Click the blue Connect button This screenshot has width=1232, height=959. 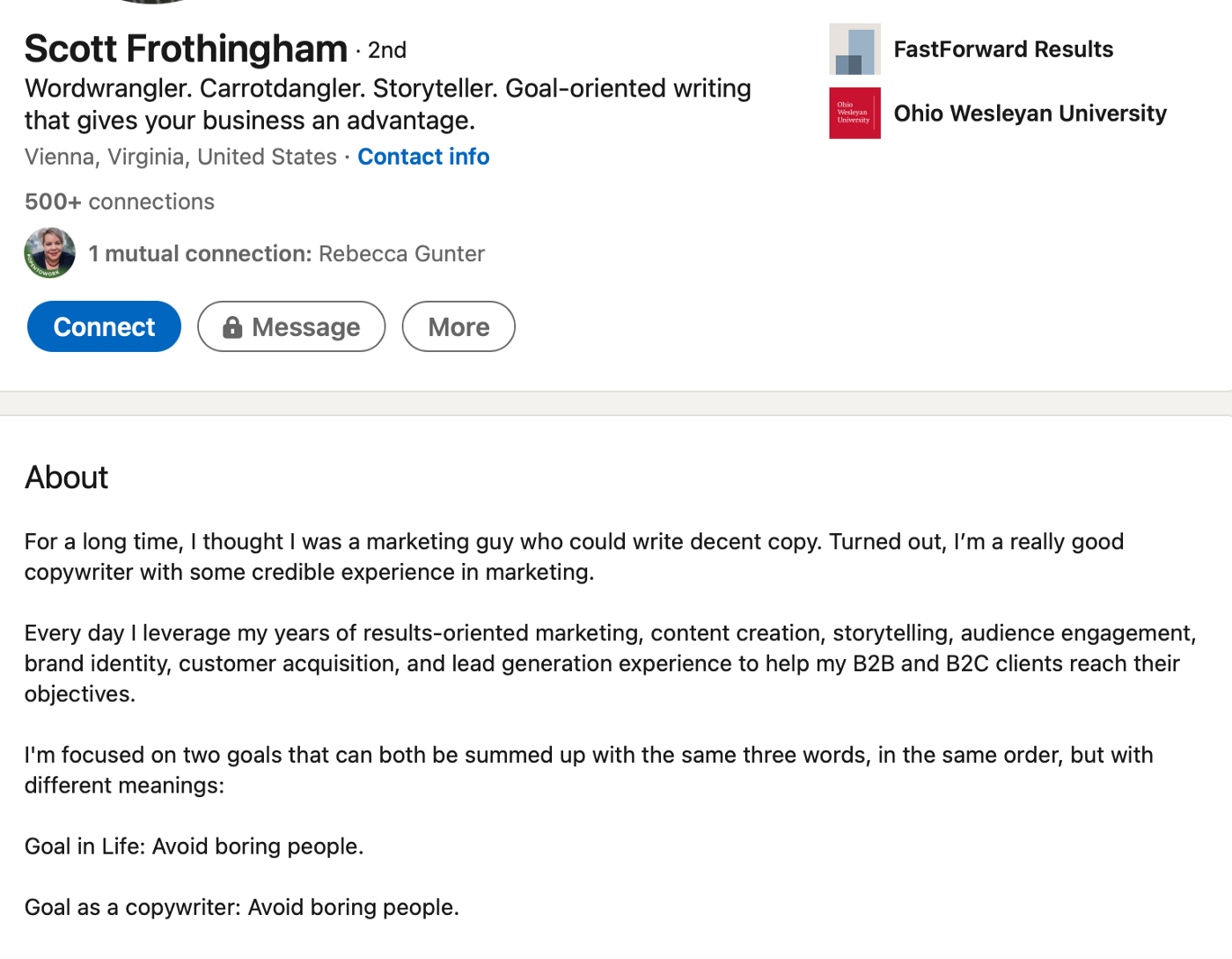click(x=104, y=326)
